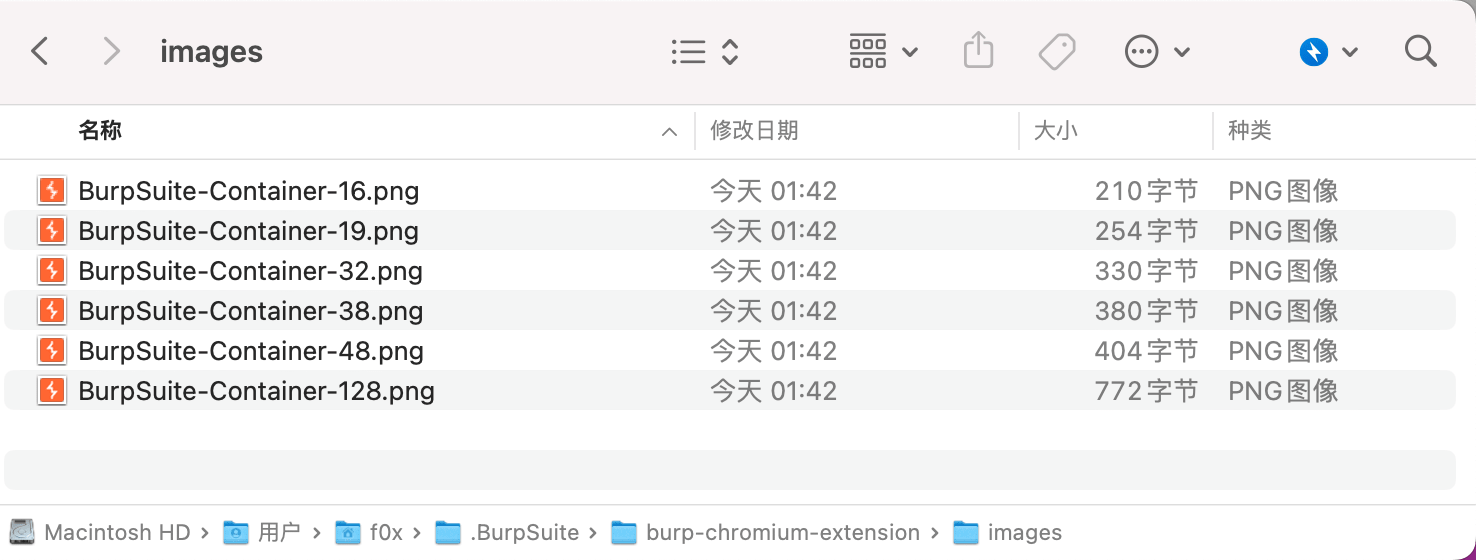Screen dimensions: 1476x560
Task: Click the BurpSuite-Container-128.png file icon
Action: pos(52,391)
